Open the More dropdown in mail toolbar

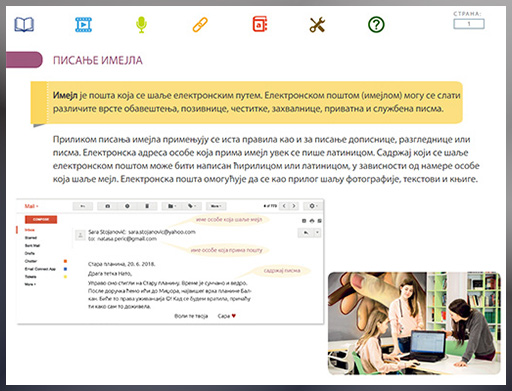click(216, 206)
